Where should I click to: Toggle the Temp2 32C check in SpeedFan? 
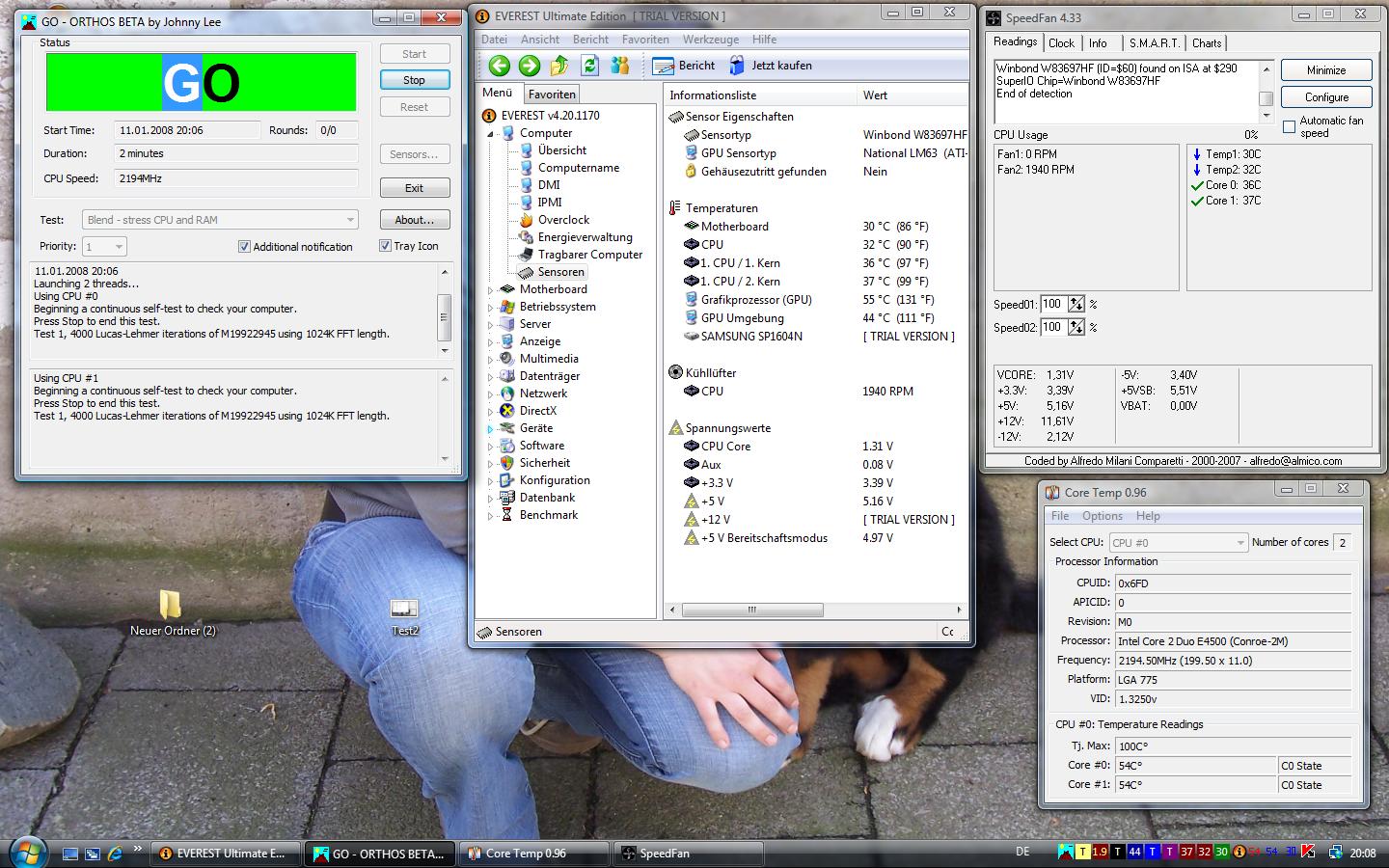(x=1197, y=170)
